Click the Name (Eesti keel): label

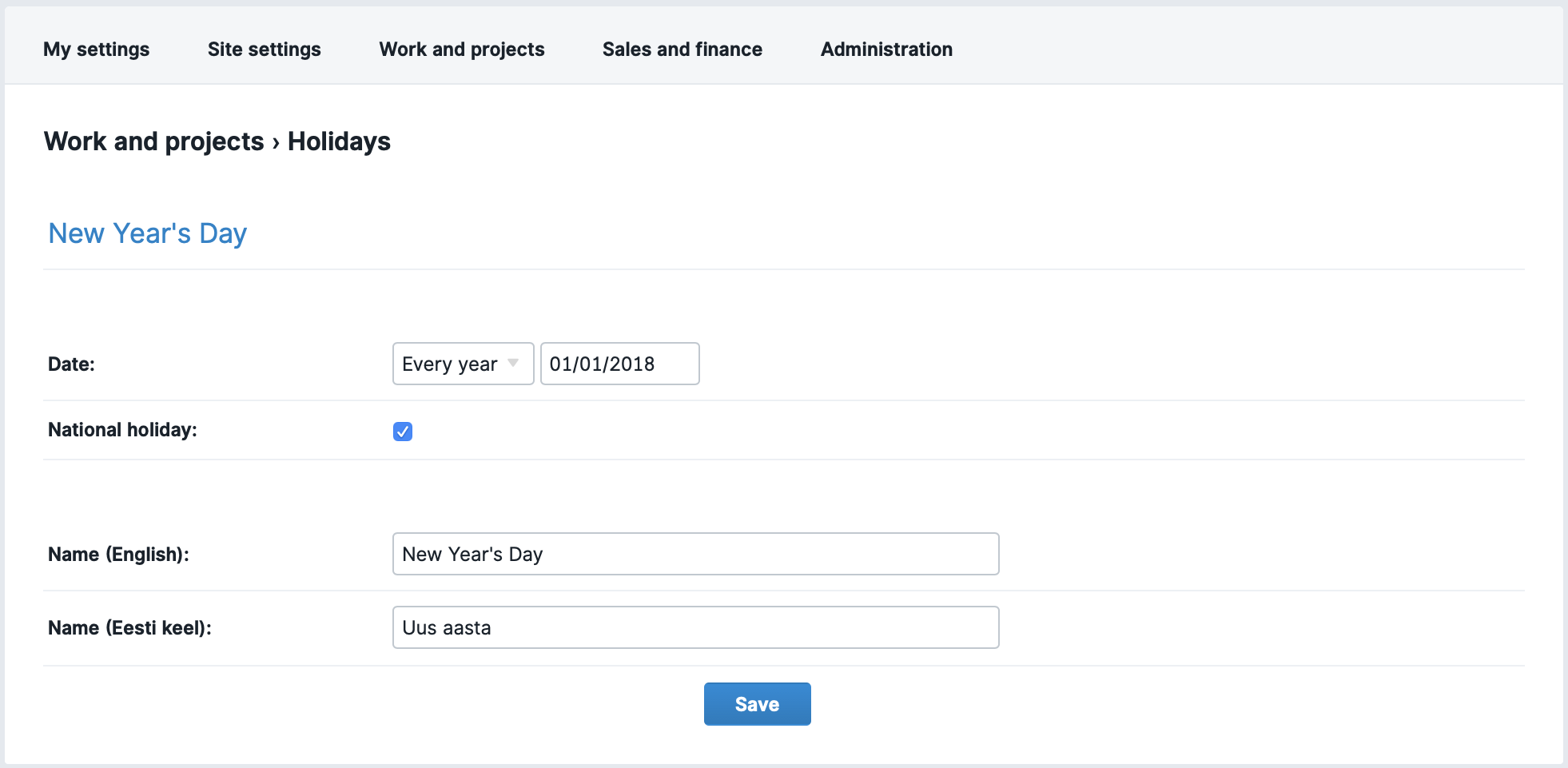pyautogui.click(x=129, y=628)
